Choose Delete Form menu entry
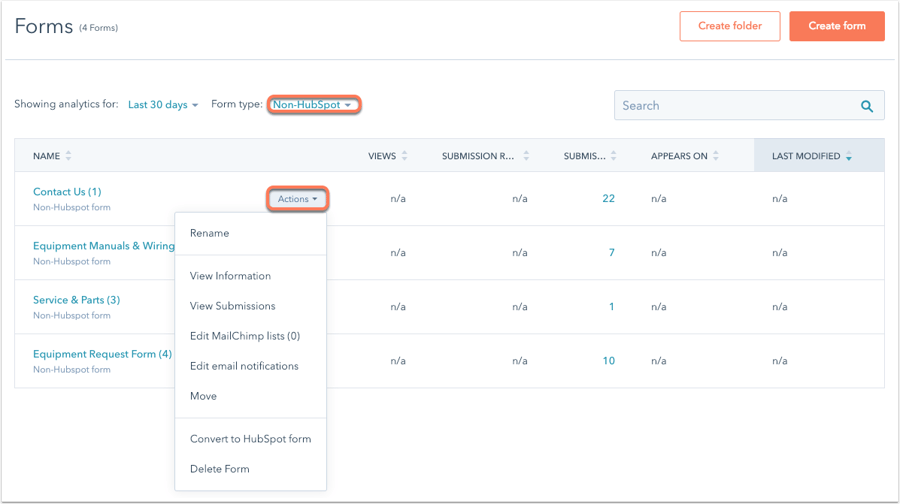 (219, 469)
